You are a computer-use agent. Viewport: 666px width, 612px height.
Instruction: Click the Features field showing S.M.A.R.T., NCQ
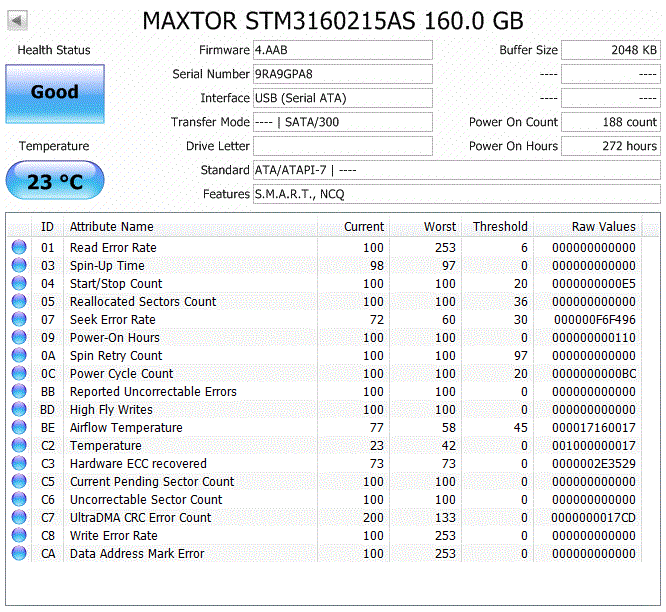tap(456, 194)
